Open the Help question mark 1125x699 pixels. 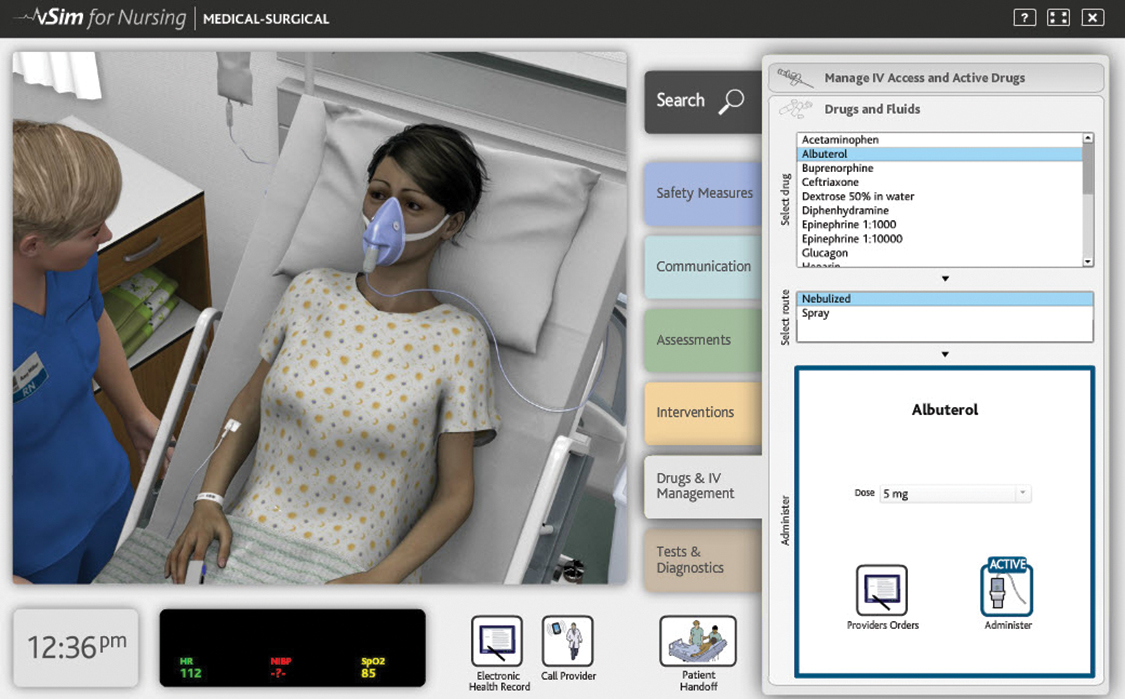click(1023, 17)
